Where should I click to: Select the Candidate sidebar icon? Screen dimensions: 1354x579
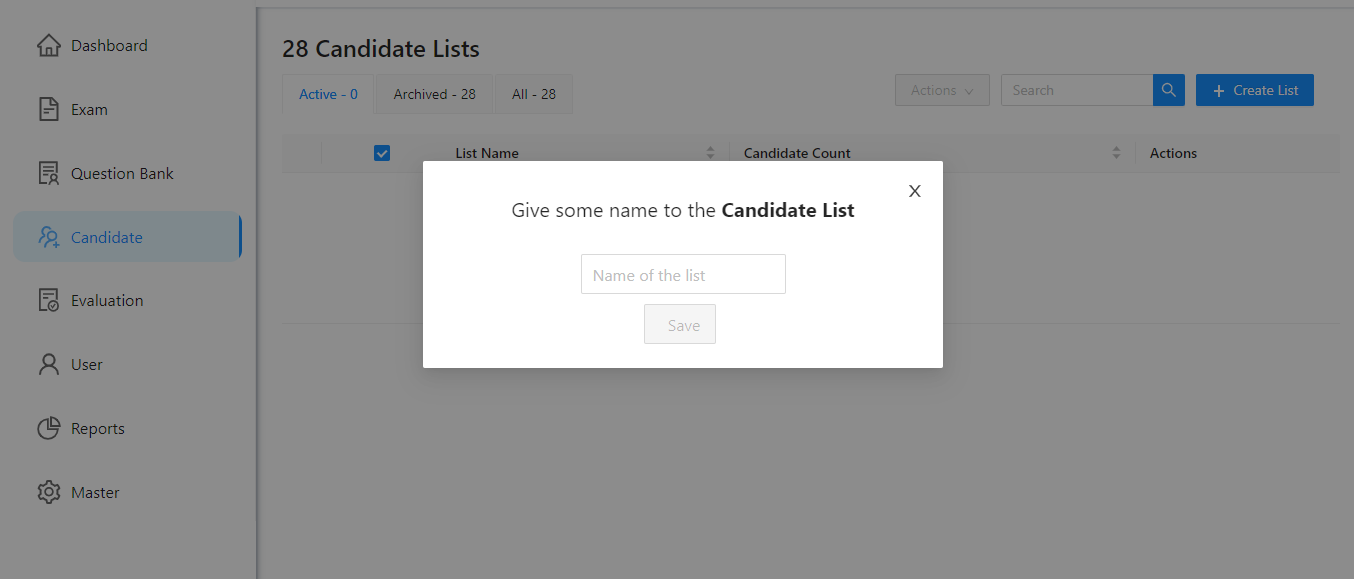tap(49, 237)
